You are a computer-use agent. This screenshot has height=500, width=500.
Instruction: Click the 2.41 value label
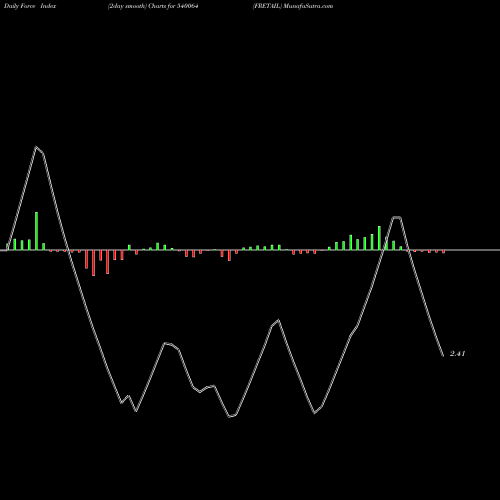click(x=457, y=354)
